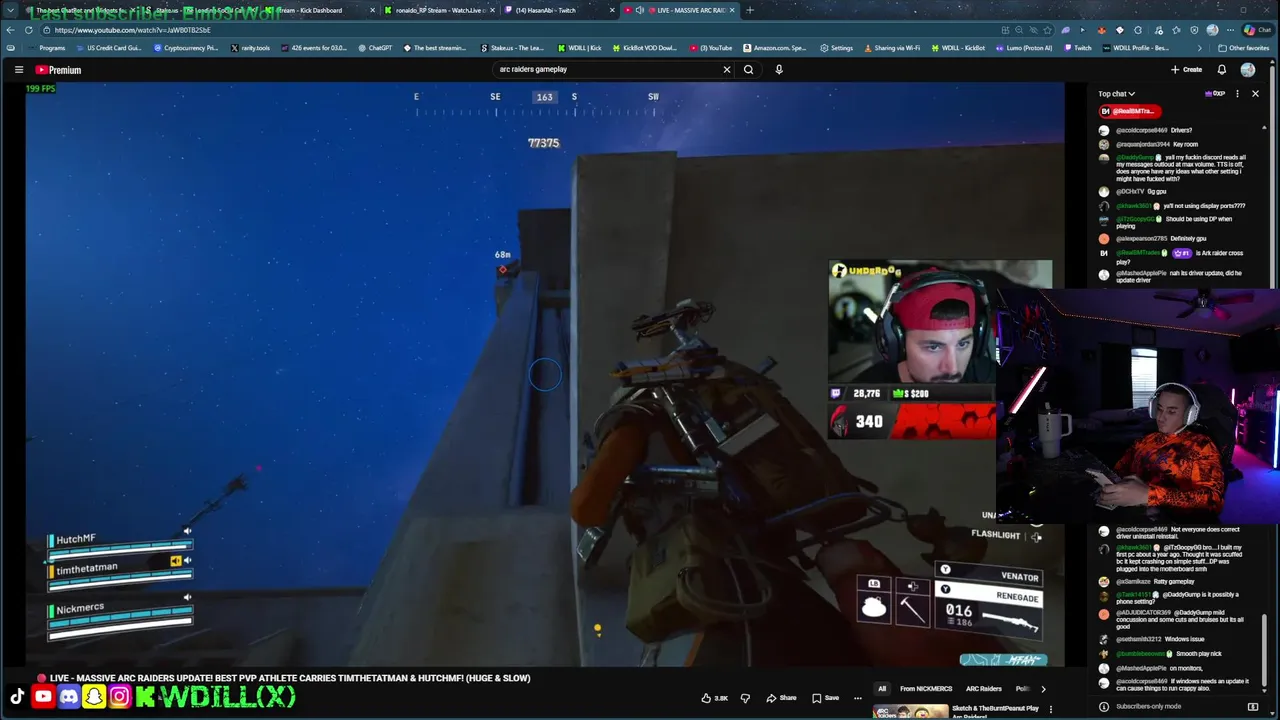Viewport: 1280px width, 720px height.
Task: Run search with magnifier icon
Action: pos(748,69)
